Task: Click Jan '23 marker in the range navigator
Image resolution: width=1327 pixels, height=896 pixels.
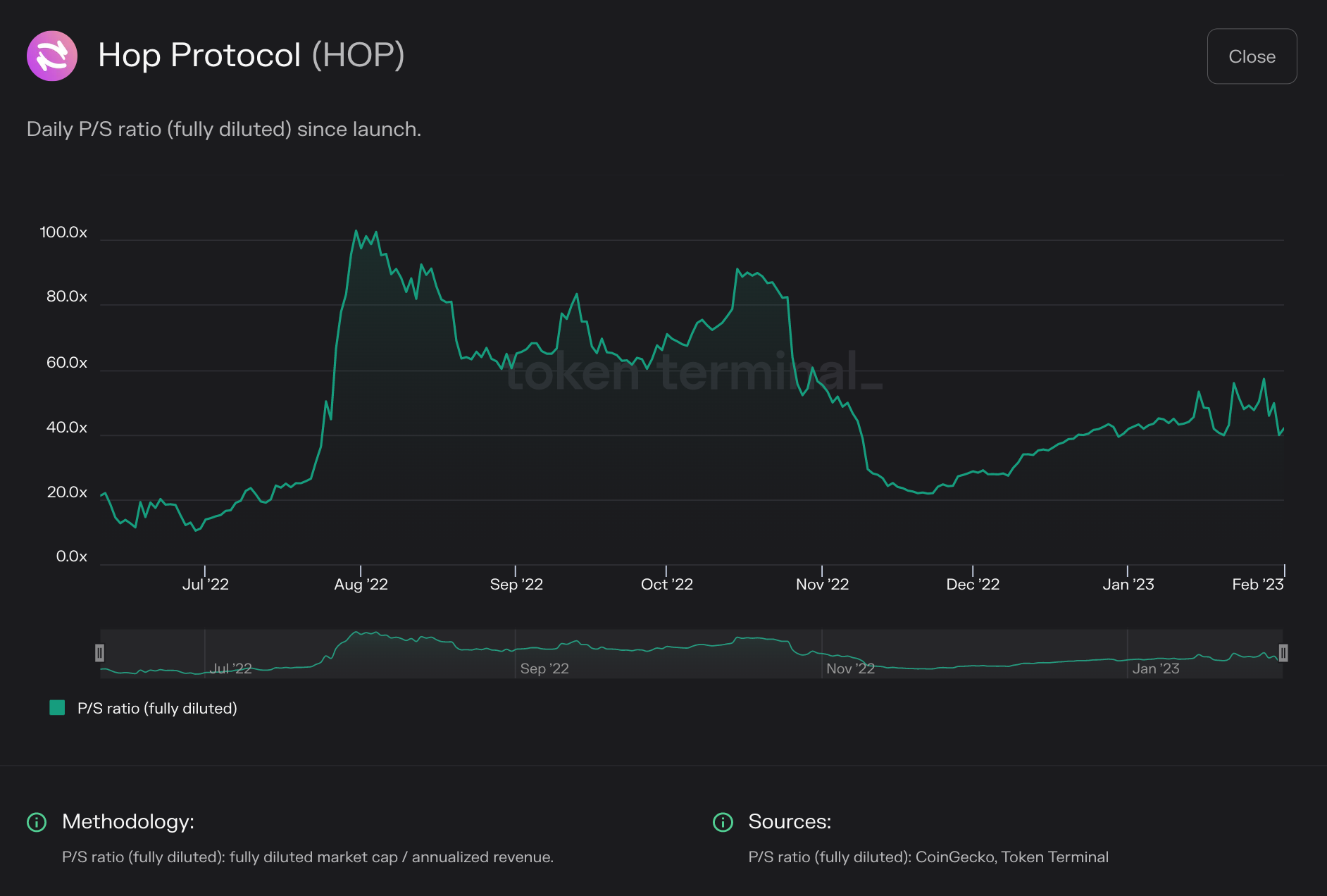Action: [x=1156, y=668]
